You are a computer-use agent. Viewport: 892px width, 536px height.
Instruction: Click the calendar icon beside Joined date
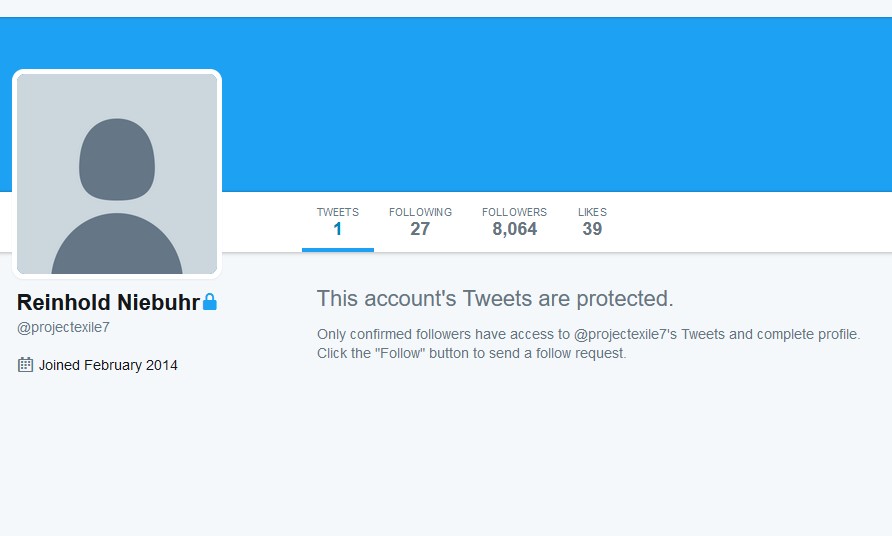pyautogui.click(x=25, y=365)
